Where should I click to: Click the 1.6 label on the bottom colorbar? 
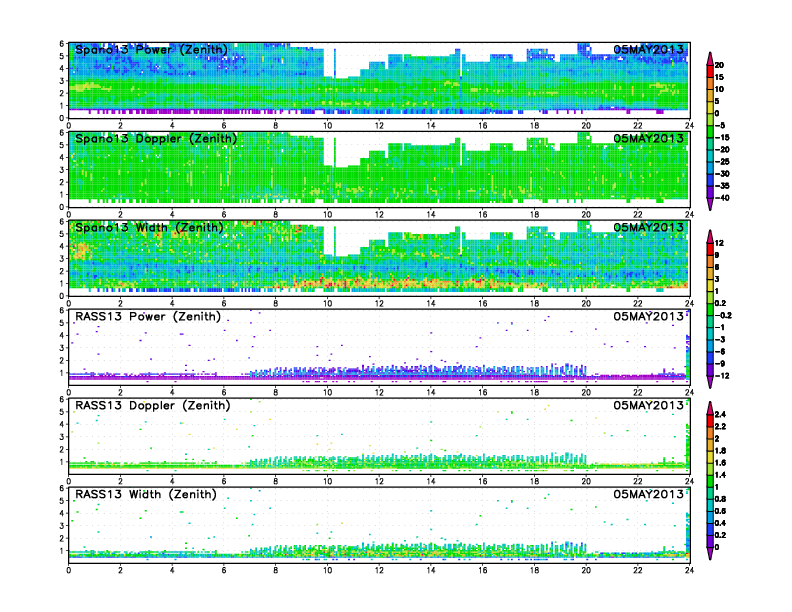[x=720, y=463]
